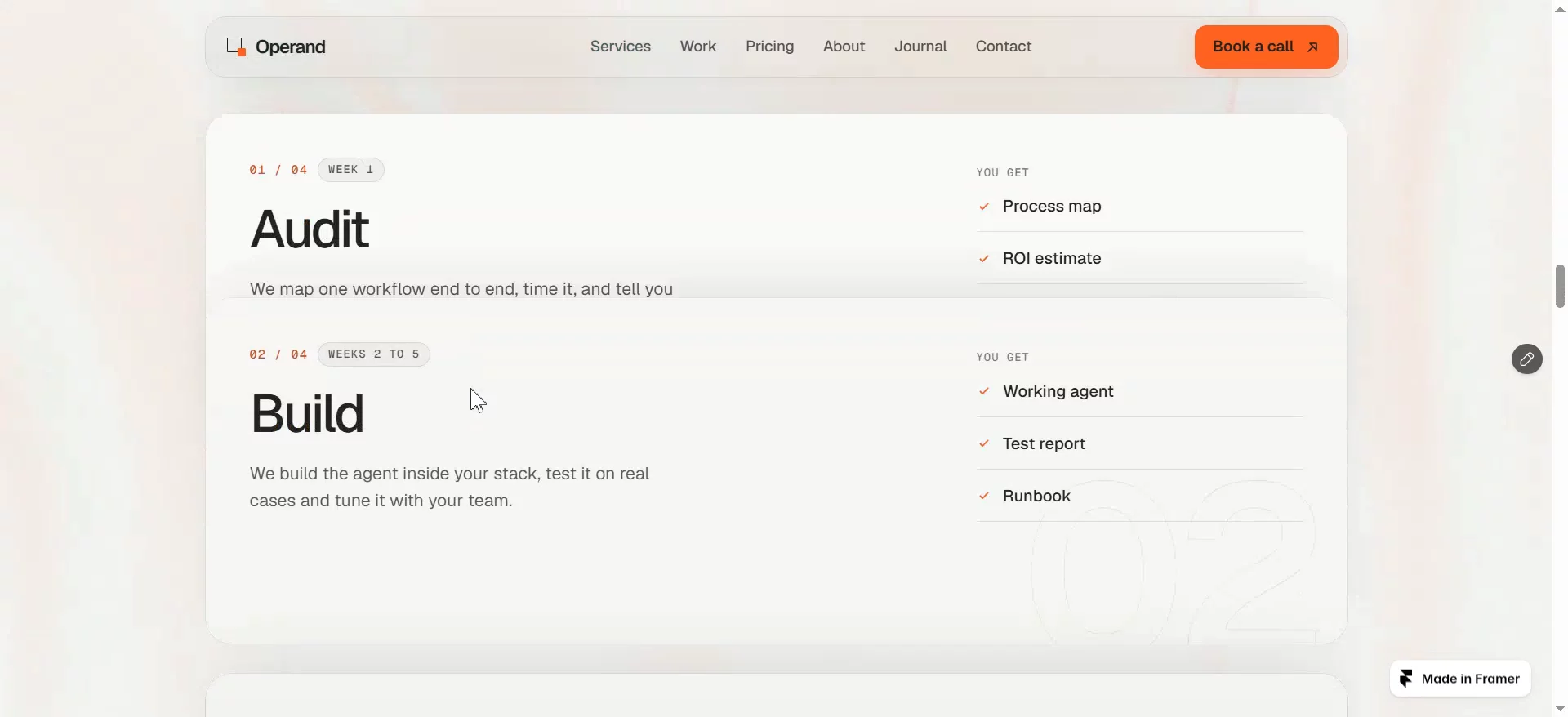Open the Services nav link
1568x717 pixels.
click(621, 47)
